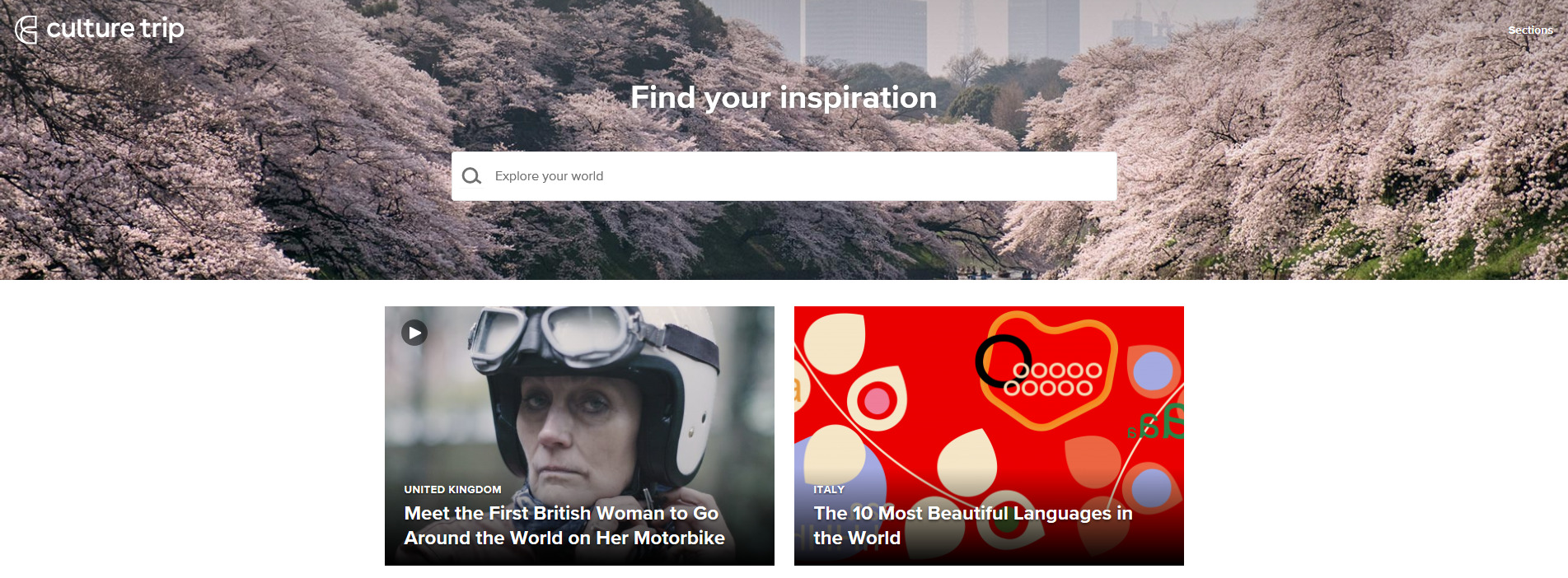Focus the 'Explore your world' search field

[x=784, y=176]
